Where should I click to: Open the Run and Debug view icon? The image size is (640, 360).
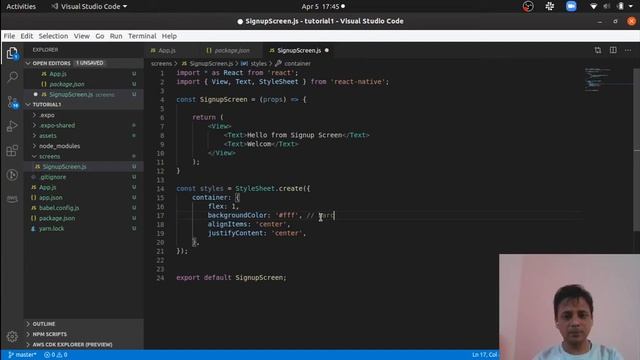point(12,126)
